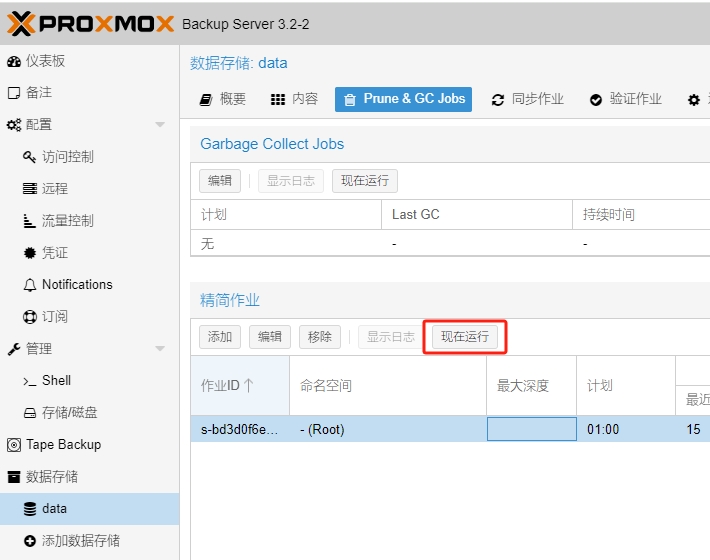Collapse the 管理 section arrow
This screenshot has width=710, height=560.
[x=160, y=349]
